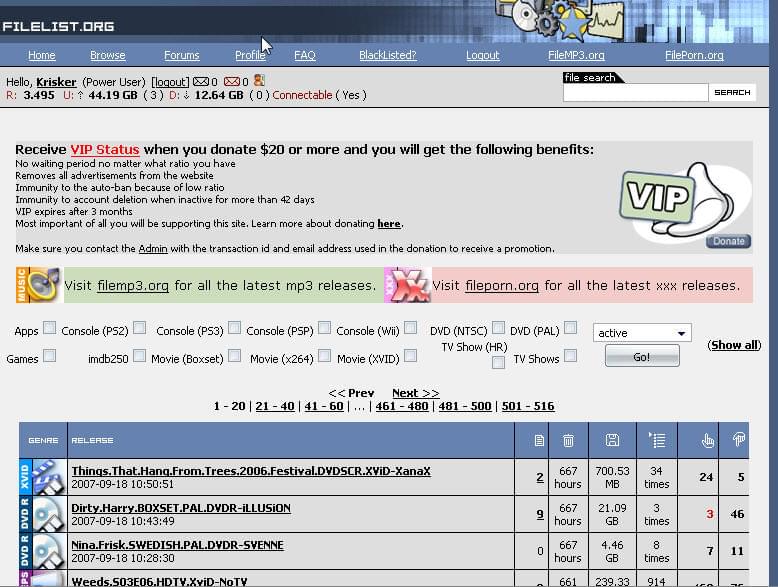Go to Next >> page
Screen dimensions: 778x587
(415, 393)
